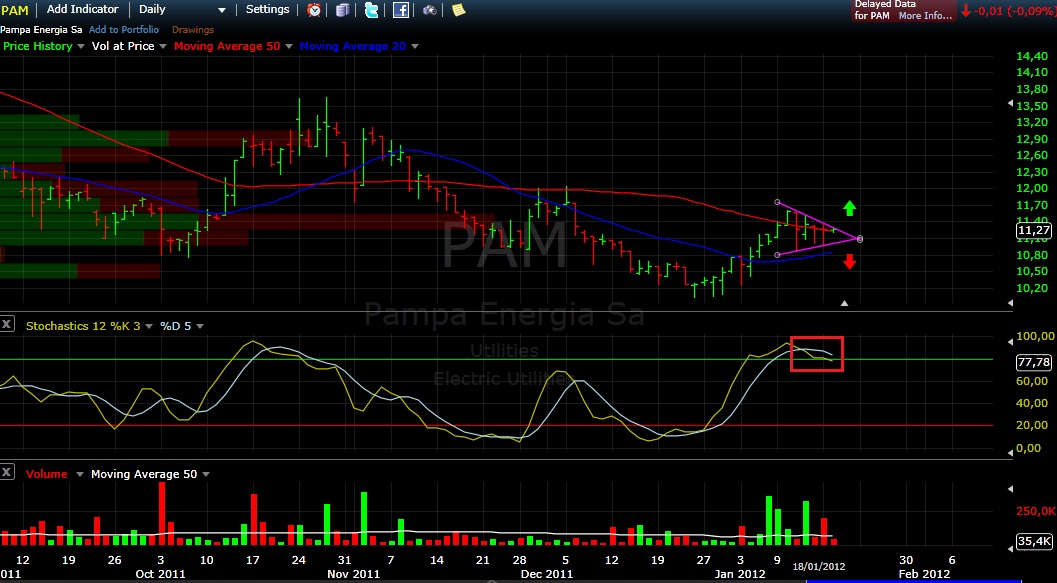Expand the Vol at Price dropdown arrow

162,47
